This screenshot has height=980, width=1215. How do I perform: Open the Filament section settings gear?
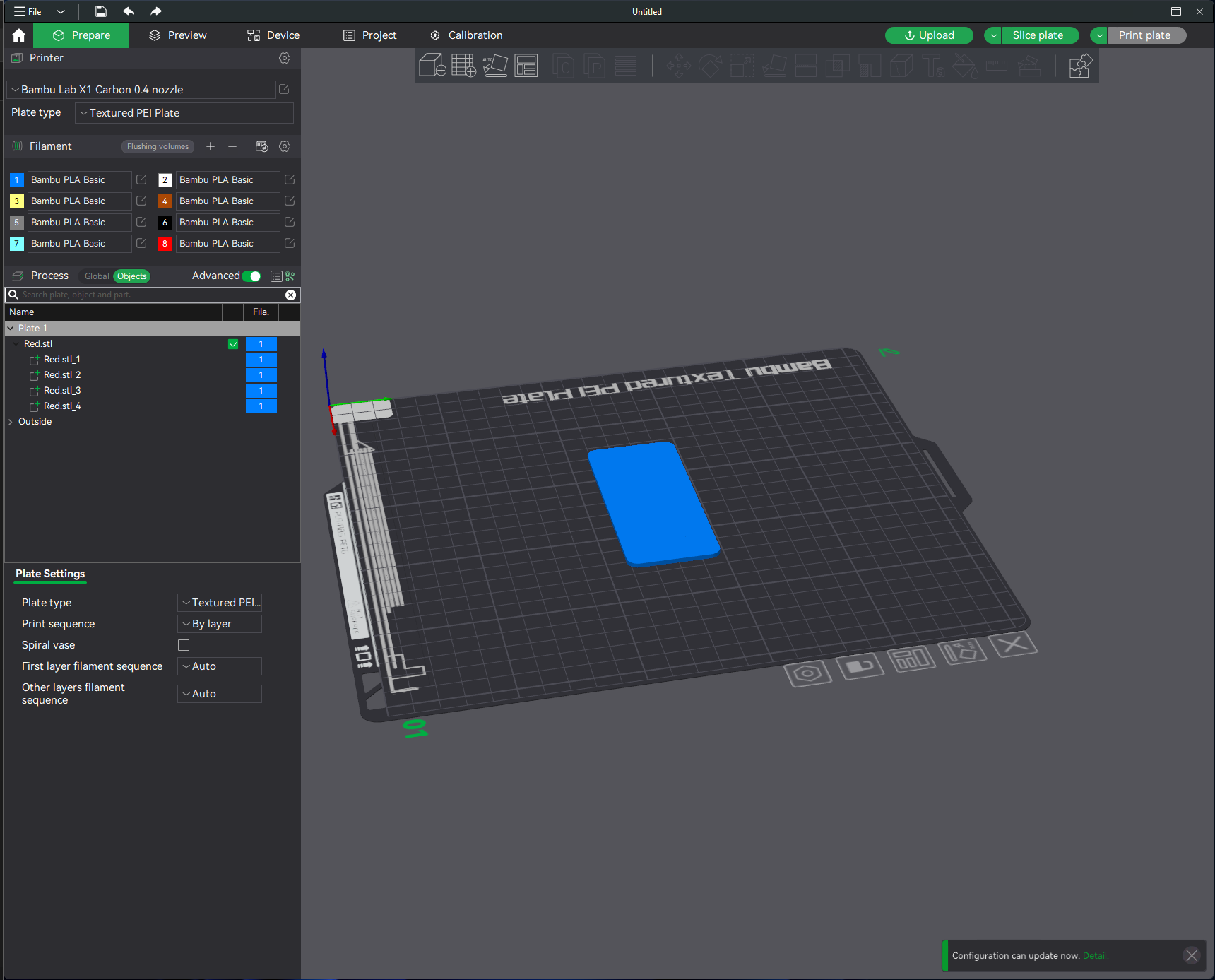(285, 146)
